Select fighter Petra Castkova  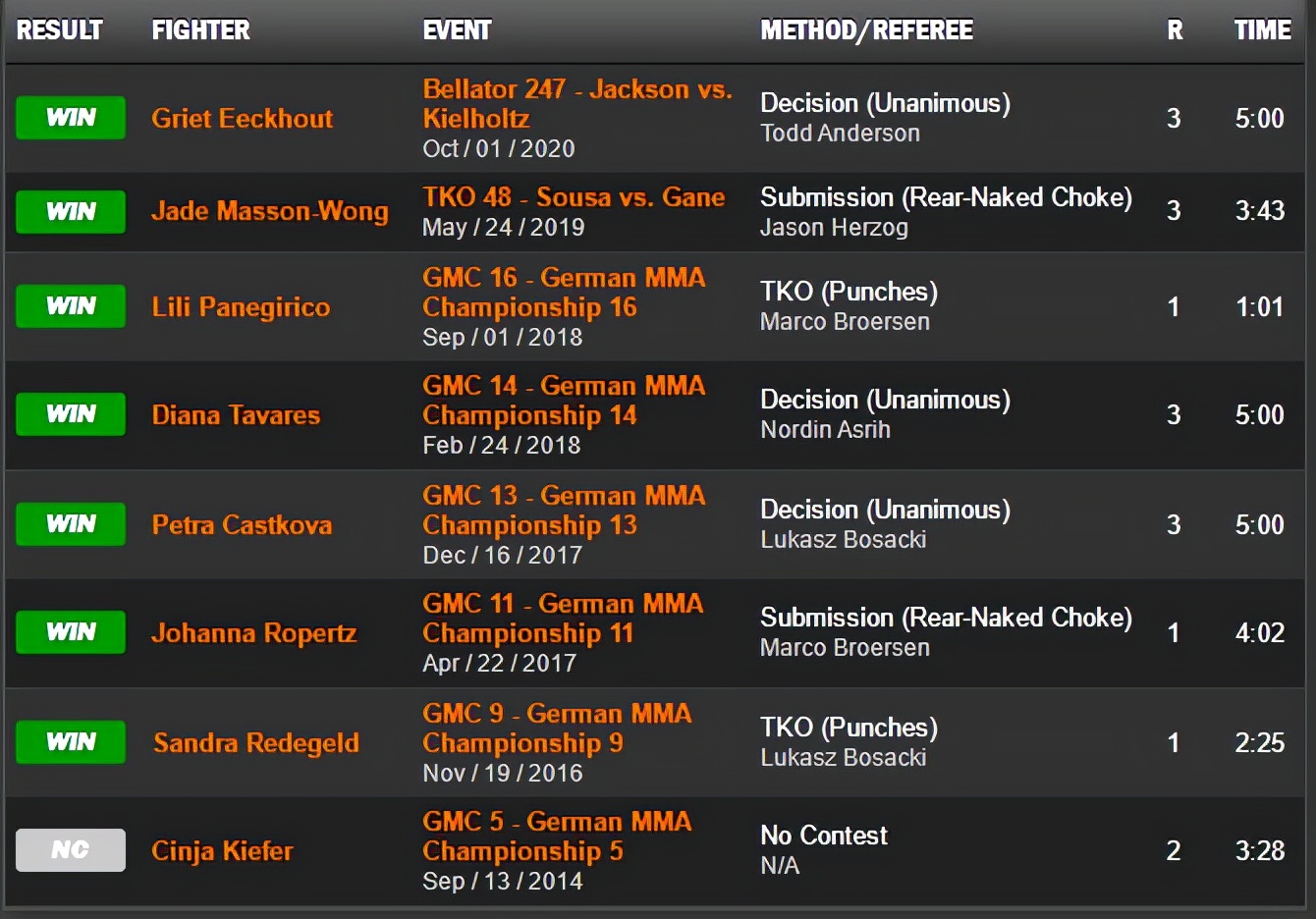pyautogui.click(x=242, y=525)
